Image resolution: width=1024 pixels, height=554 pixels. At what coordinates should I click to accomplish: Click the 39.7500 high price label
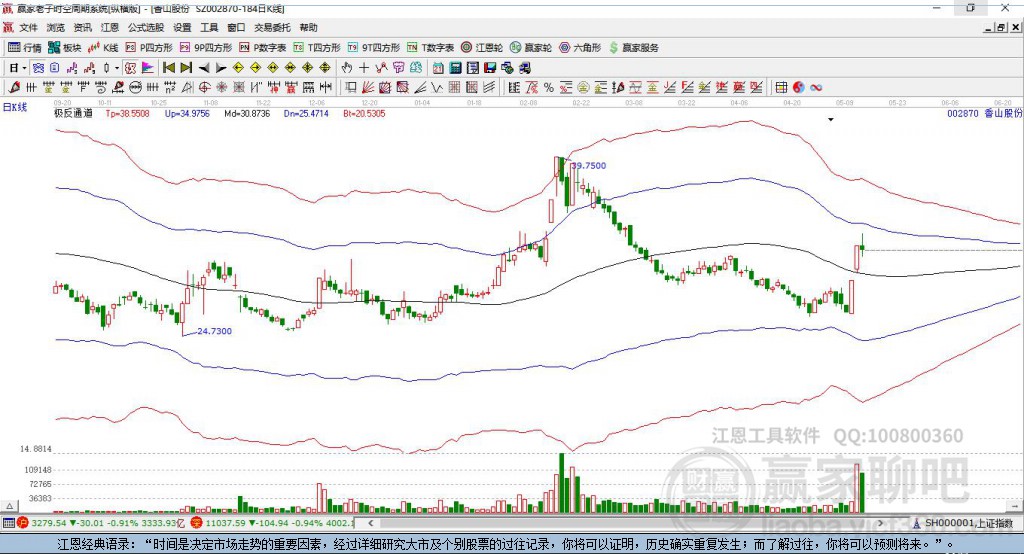tap(588, 165)
